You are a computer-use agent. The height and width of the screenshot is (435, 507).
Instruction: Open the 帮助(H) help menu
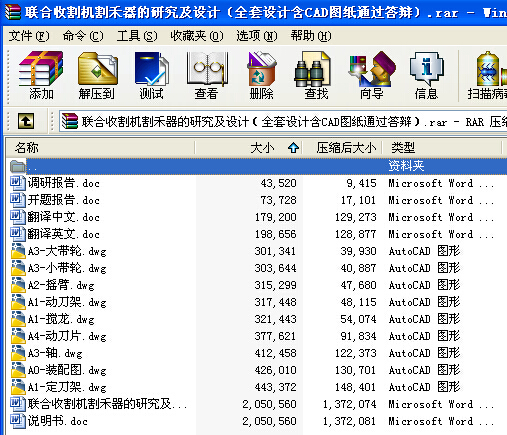(x=311, y=36)
